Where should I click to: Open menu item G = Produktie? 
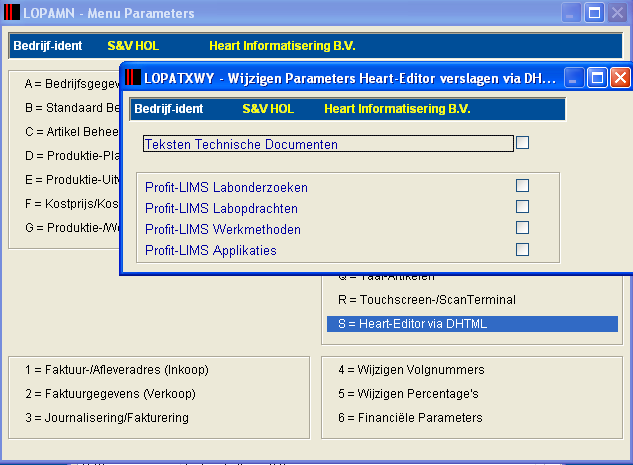point(72,228)
